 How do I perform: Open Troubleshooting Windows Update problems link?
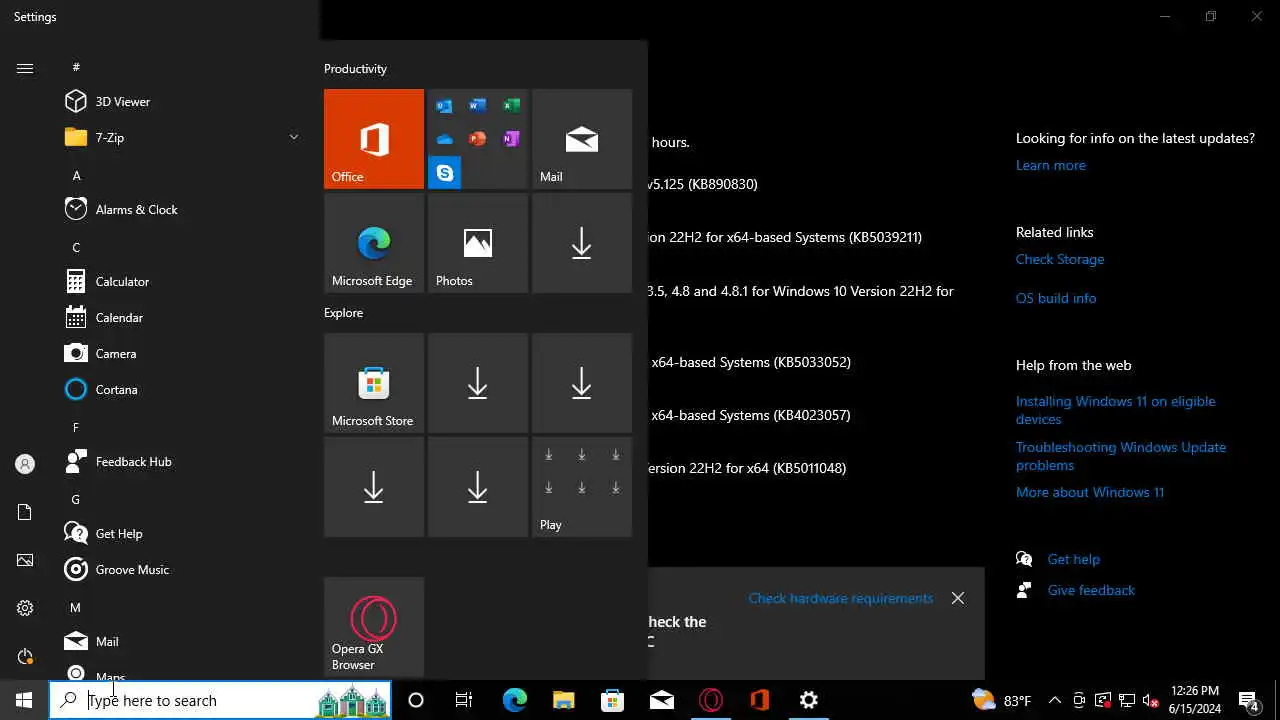(1121, 456)
